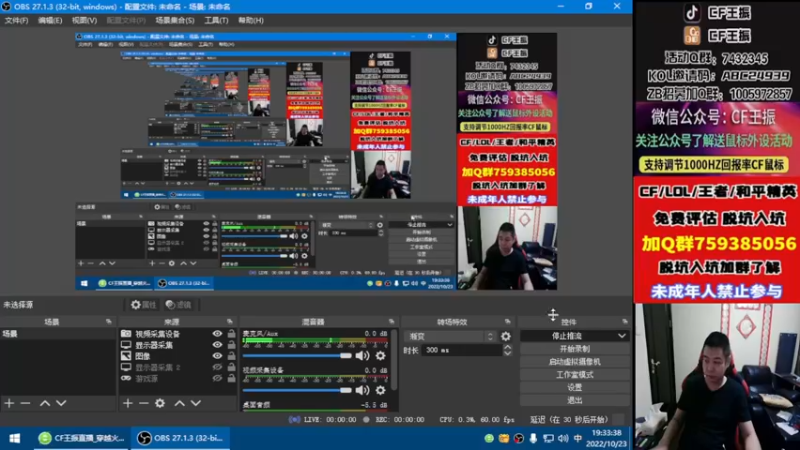Open the 视图(V) menu
Image resolution: width=800 pixels, height=450 pixels.
click(84, 20)
